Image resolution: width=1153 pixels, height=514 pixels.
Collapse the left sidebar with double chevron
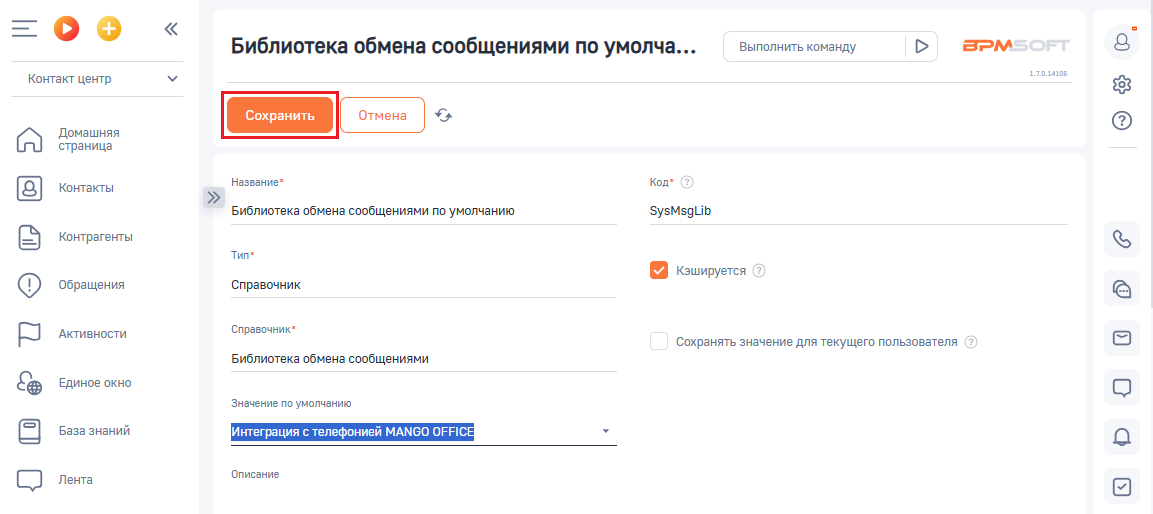[x=171, y=29]
